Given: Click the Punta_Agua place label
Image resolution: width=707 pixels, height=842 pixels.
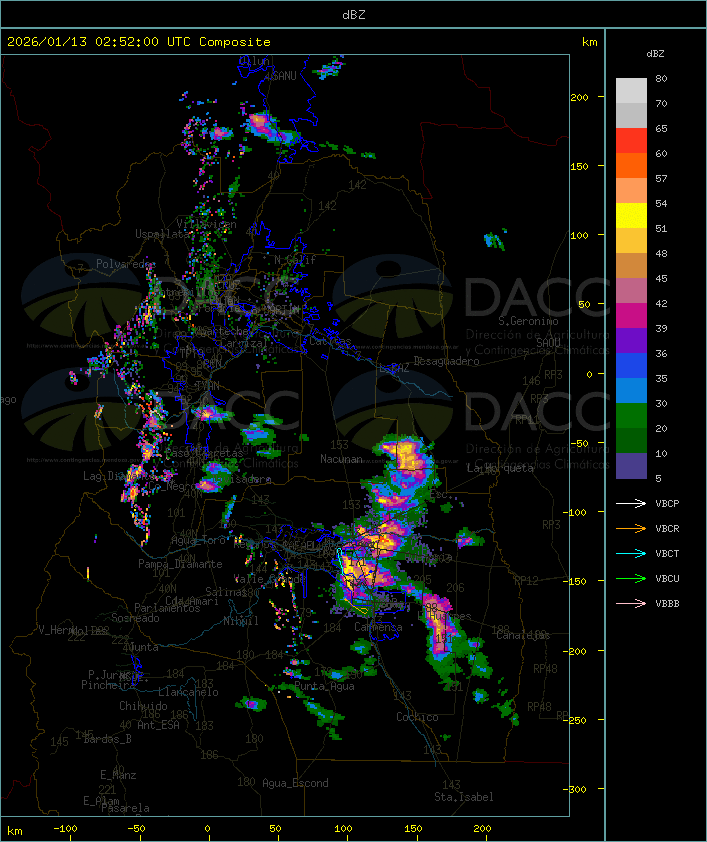Looking at the screenshot, I should 324,686.
